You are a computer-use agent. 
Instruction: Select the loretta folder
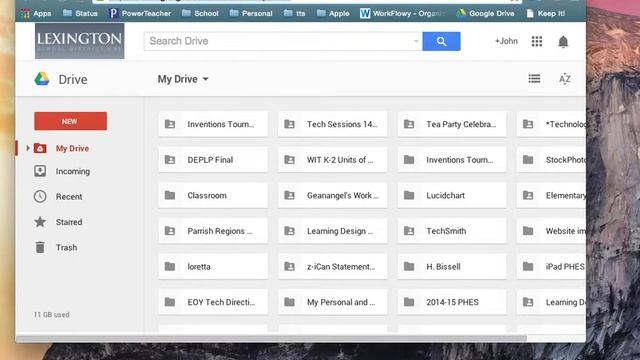tap(213, 266)
